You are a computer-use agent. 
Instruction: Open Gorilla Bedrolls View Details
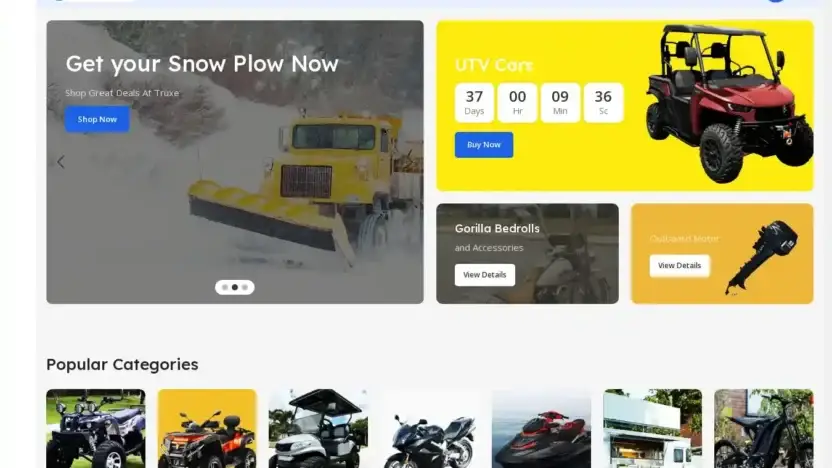point(484,274)
